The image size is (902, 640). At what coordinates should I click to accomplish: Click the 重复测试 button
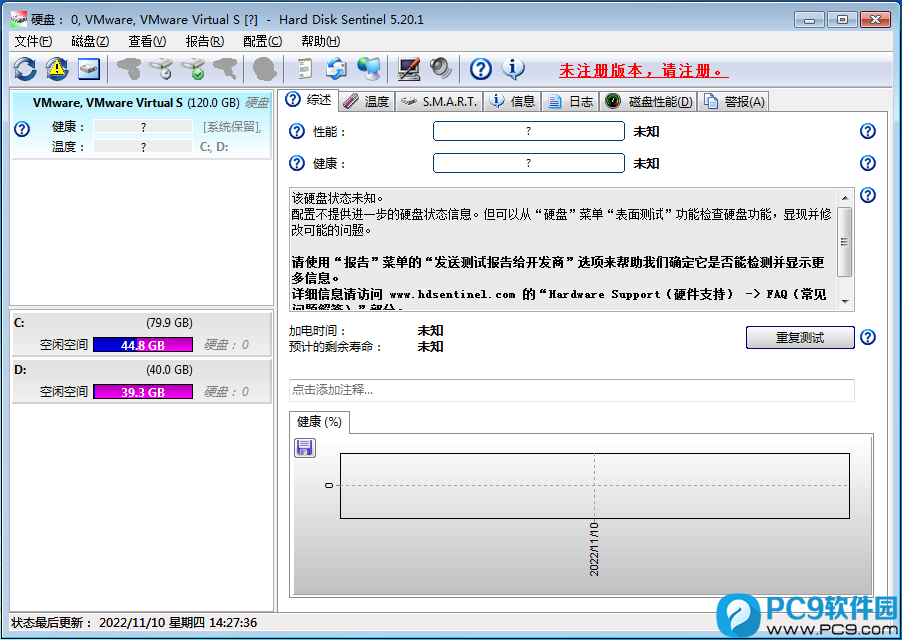(800, 338)
